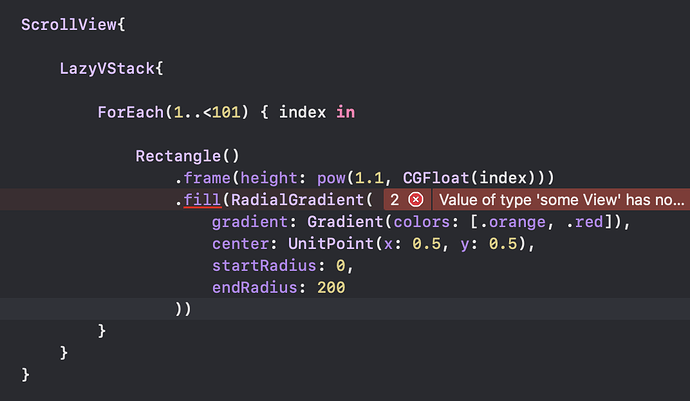Click the red error icon on the fill line
Image resolution: width=690 pixels, height=401 pixels.
point(415,200)
